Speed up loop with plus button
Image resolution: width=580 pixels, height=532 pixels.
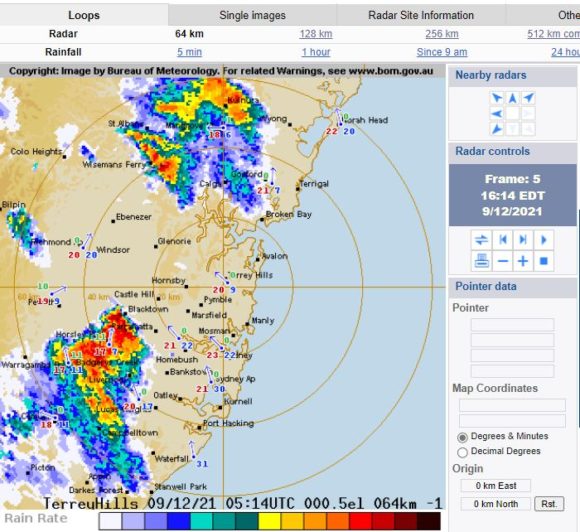click(523, 261)
